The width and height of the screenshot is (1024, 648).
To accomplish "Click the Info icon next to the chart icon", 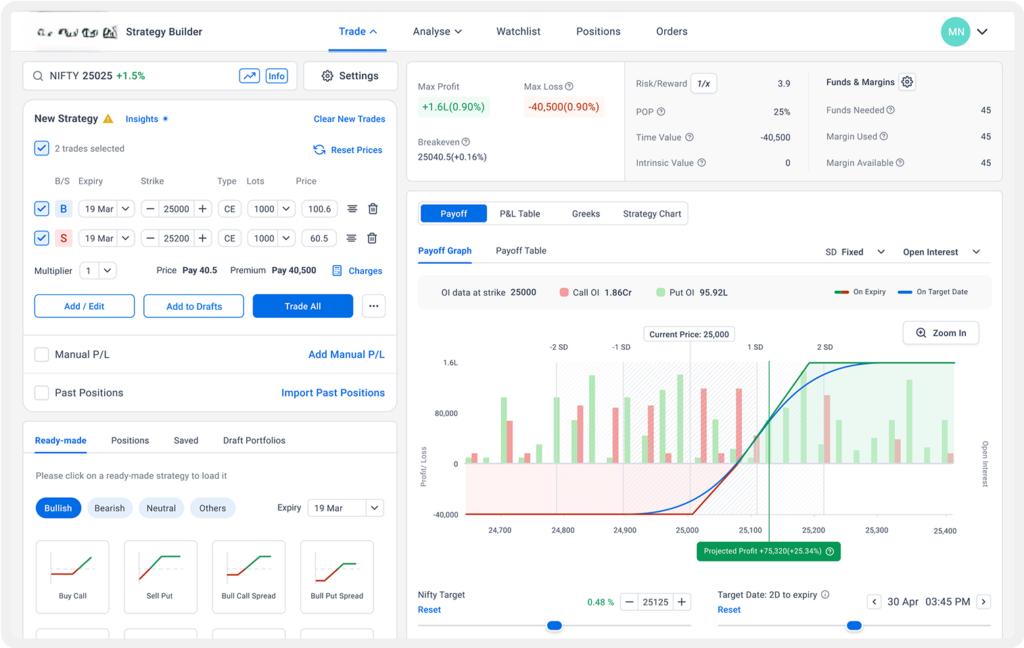I will (x=276, y=75).
